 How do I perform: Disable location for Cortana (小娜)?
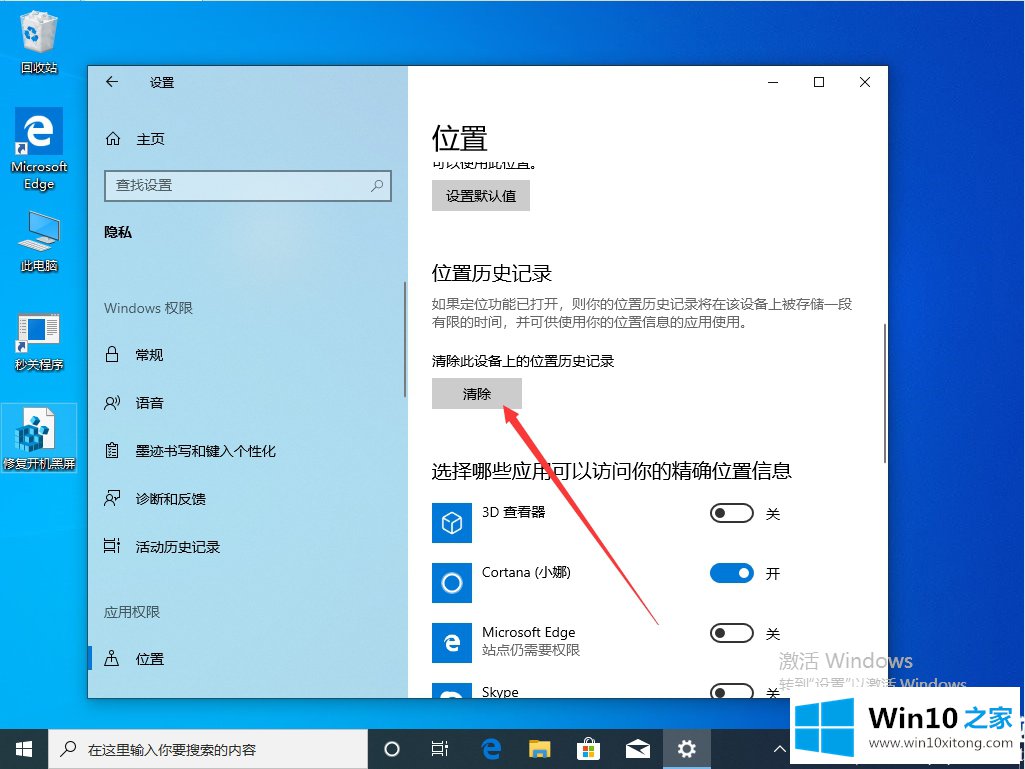731,574
